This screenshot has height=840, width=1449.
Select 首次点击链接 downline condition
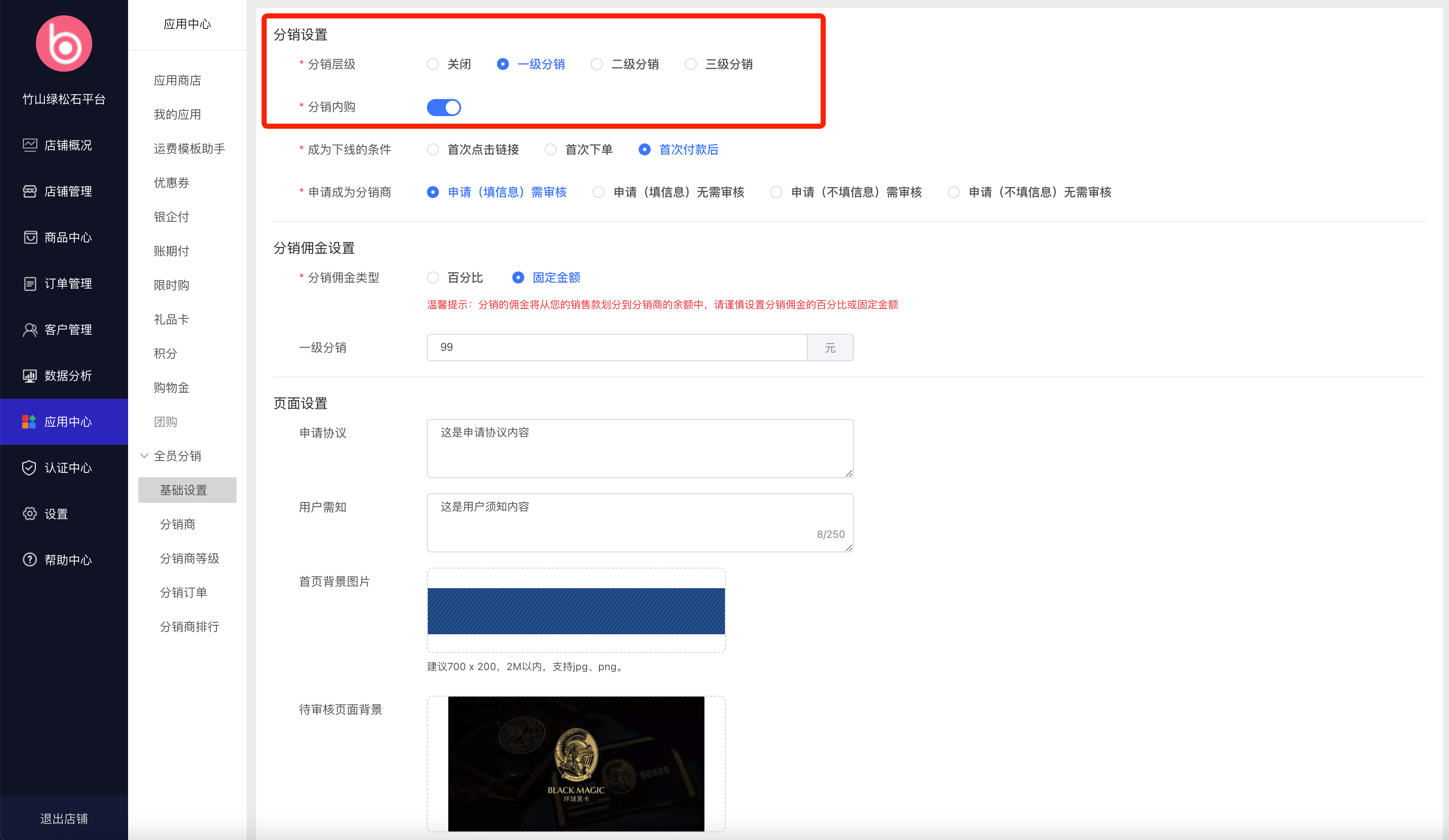(x=433, y=149)
